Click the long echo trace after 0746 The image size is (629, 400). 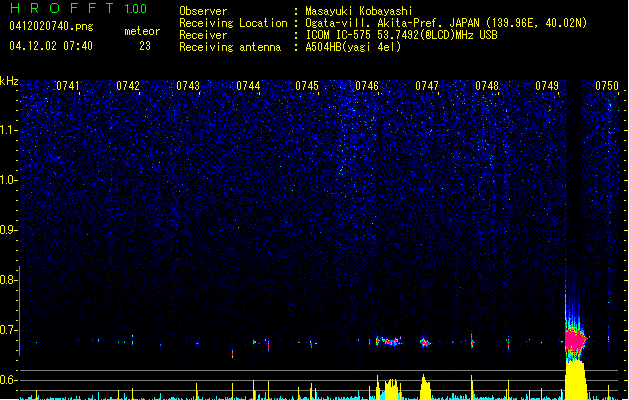tap(389, 341)
